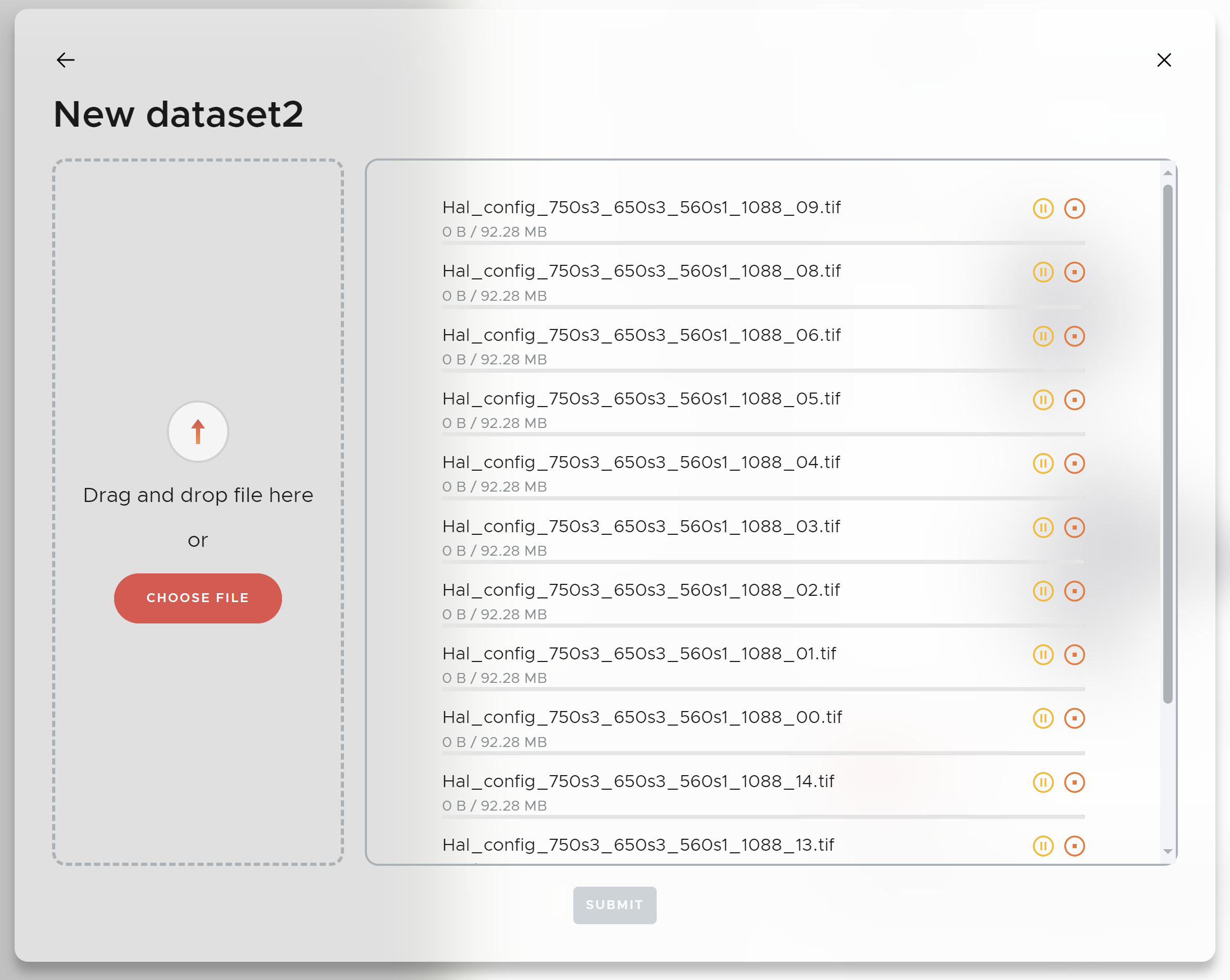Go back using the left arrow

(65, 59)
